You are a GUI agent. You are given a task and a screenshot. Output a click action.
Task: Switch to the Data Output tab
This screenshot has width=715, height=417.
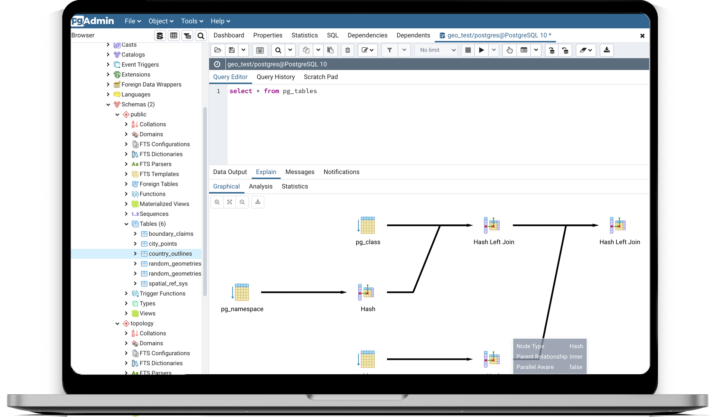point(230,172)
